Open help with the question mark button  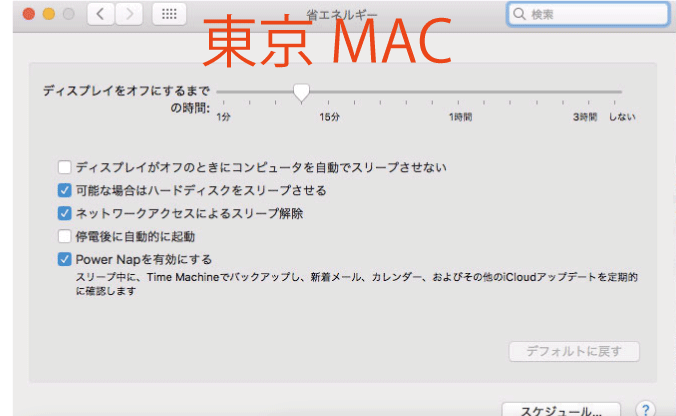click(x=645, y=409)
